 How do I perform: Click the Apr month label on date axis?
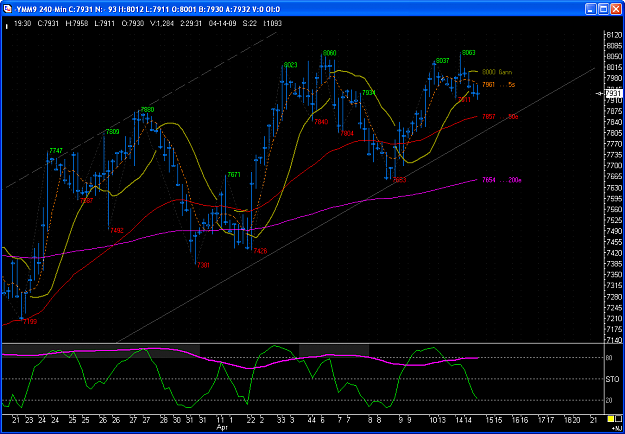pos(222,425)
